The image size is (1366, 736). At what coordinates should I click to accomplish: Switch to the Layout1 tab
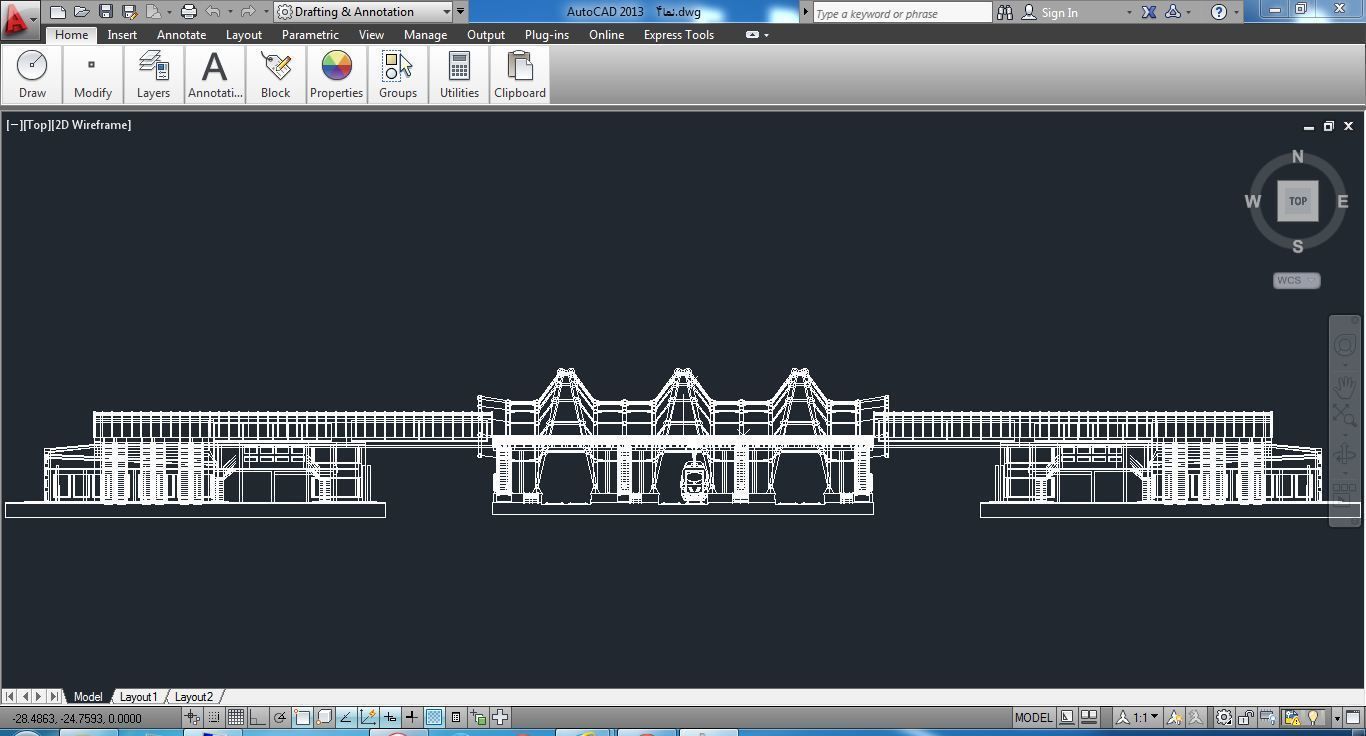138,697
